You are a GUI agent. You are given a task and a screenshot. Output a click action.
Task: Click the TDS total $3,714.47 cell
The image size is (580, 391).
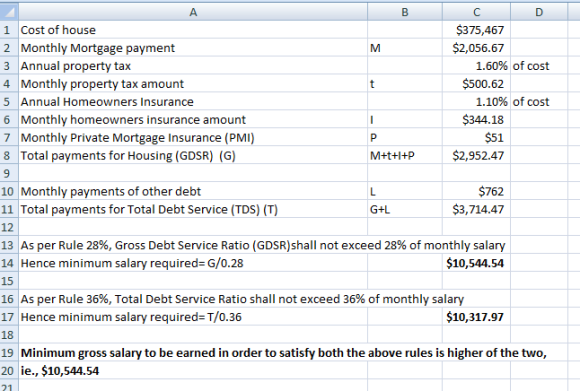pos(476,209)
